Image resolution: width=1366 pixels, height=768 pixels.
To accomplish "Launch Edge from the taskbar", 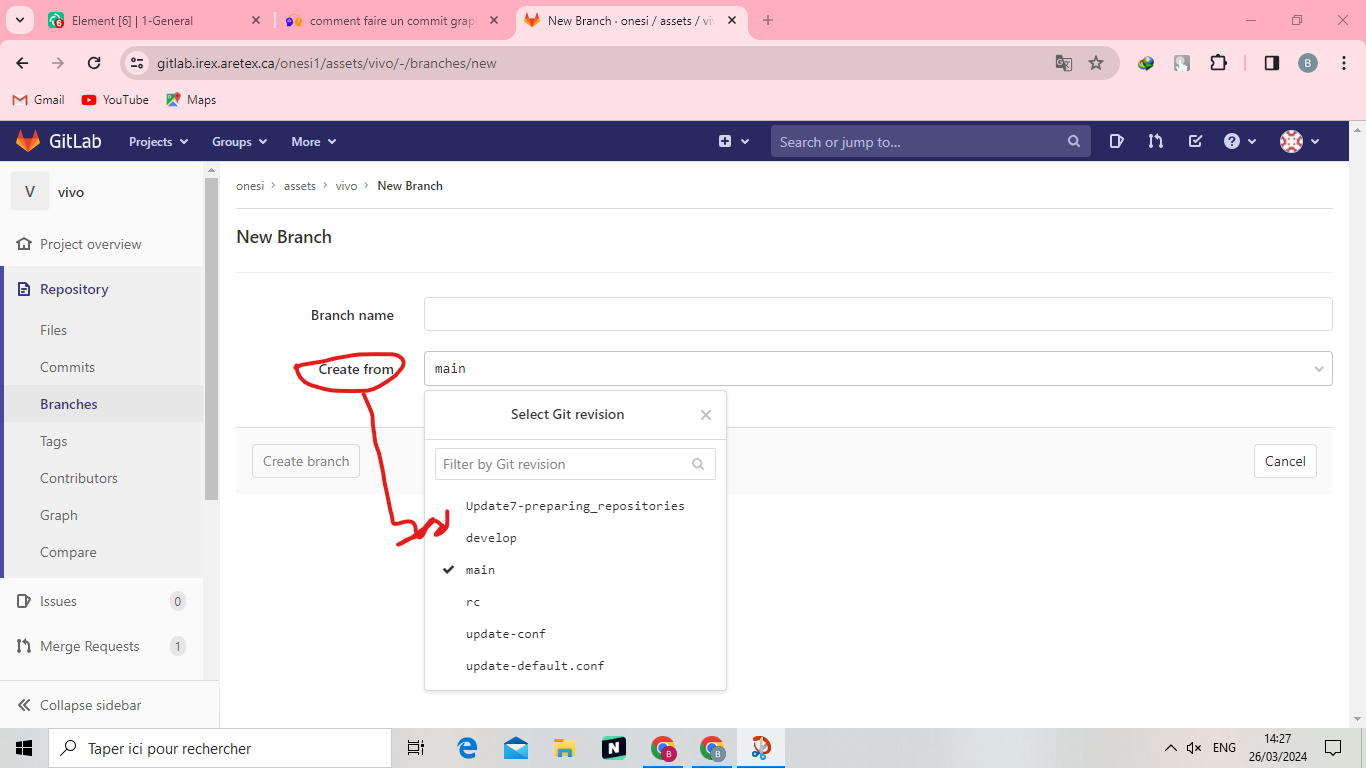I will (467, 748).
